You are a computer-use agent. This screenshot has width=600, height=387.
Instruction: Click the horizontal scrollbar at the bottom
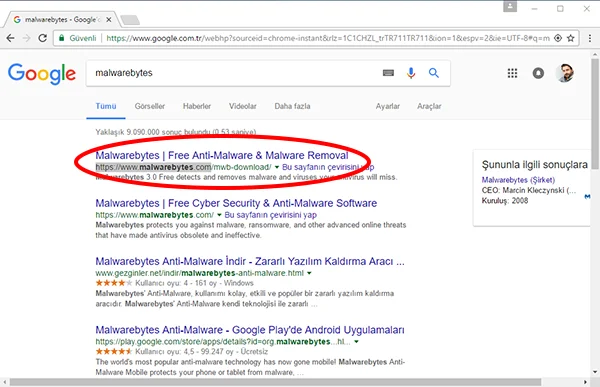276,382
